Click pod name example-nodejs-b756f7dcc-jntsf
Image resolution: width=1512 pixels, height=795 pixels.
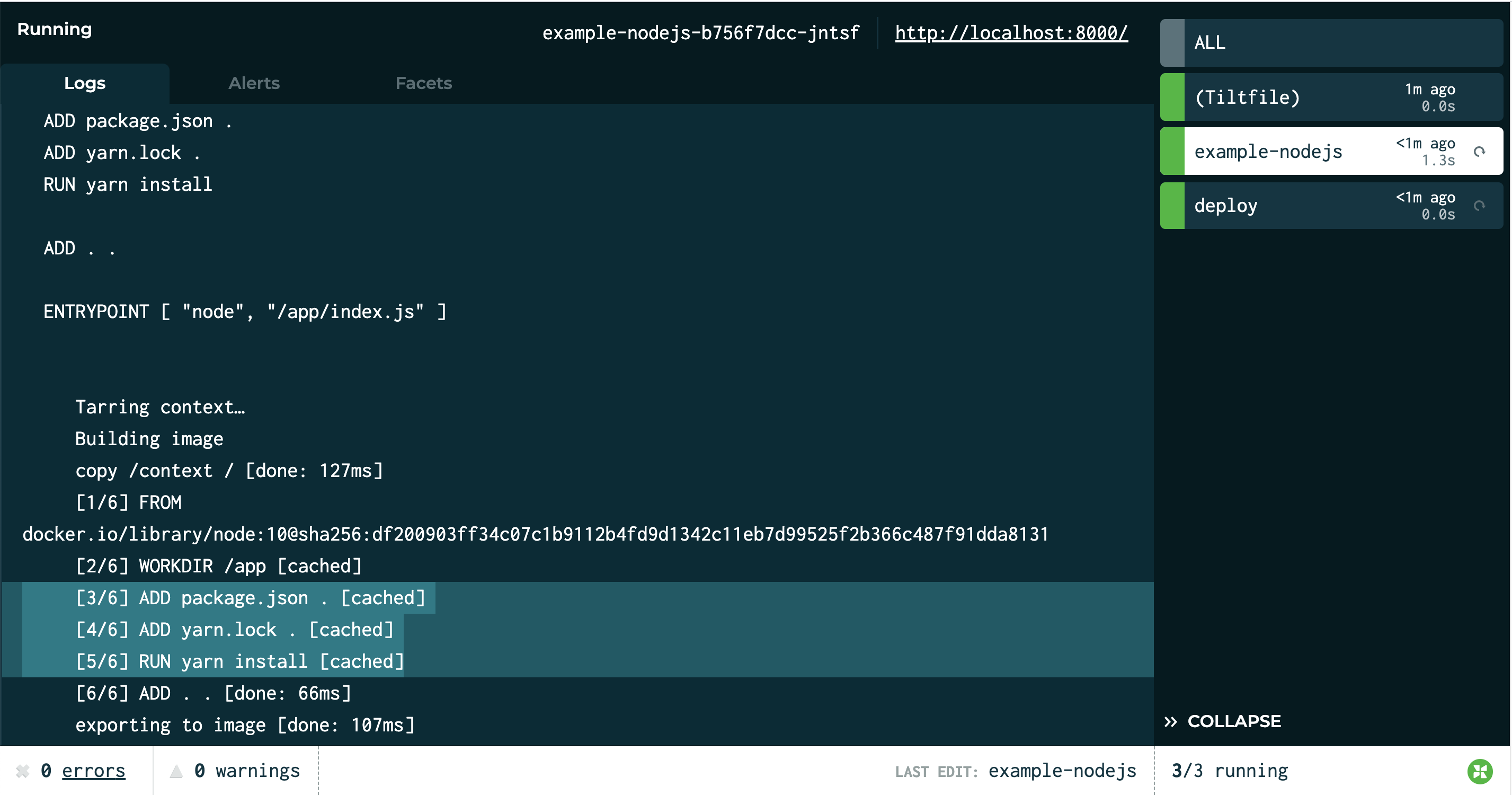pos(700,33)
